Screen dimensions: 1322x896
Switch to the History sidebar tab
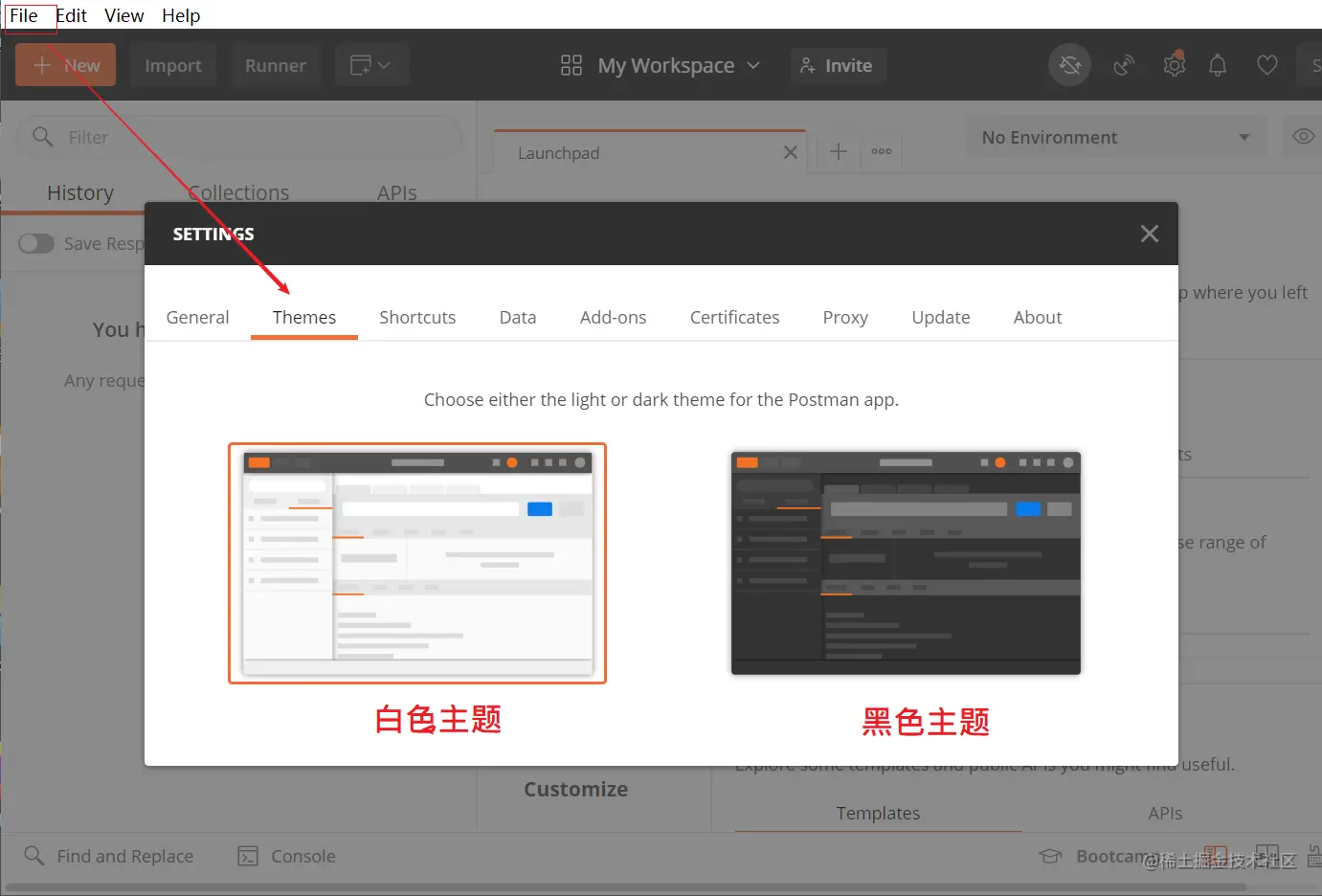tap(80, 192)
